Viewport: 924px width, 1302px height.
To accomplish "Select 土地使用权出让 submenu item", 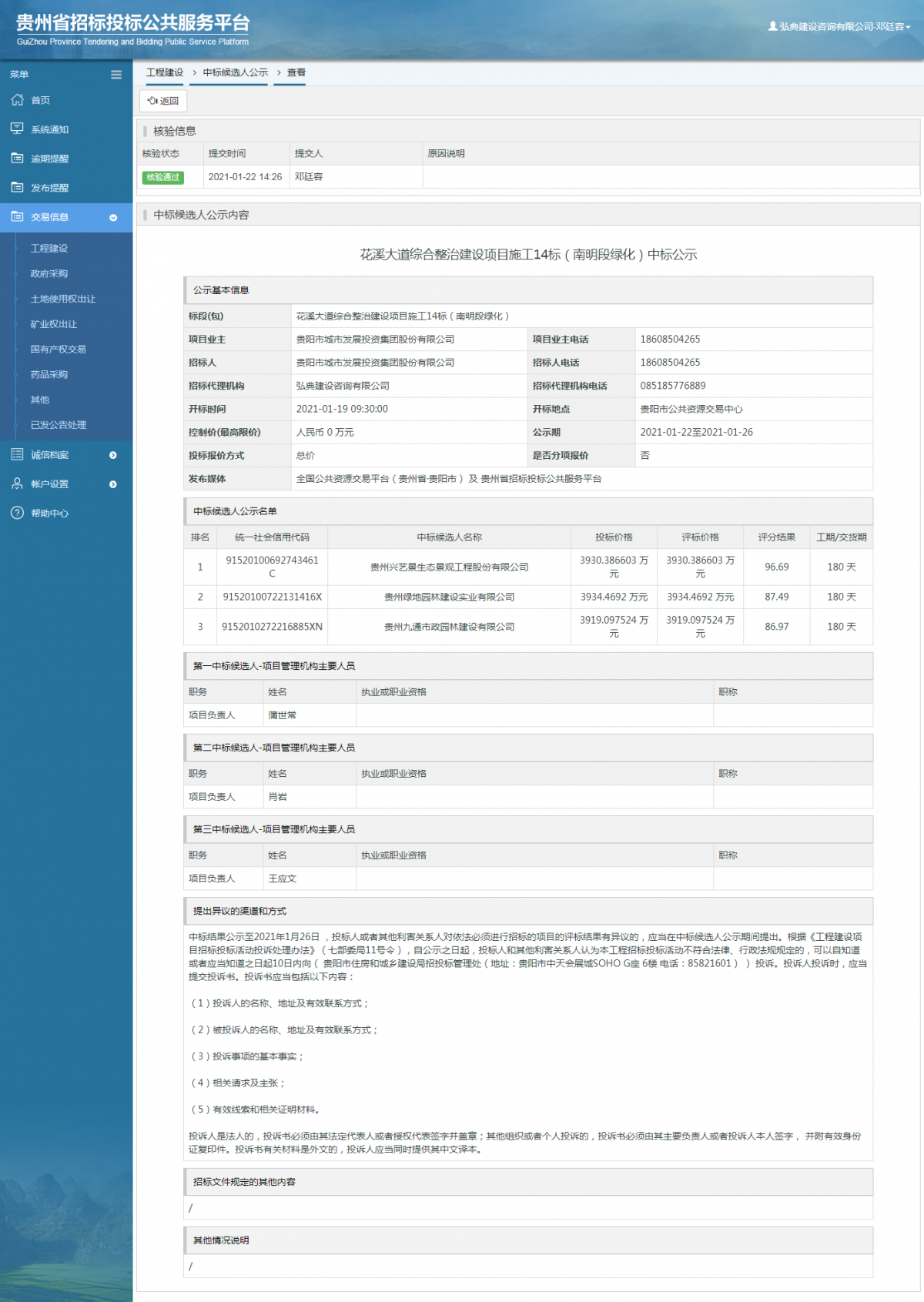I will click(x=63, y=300).
